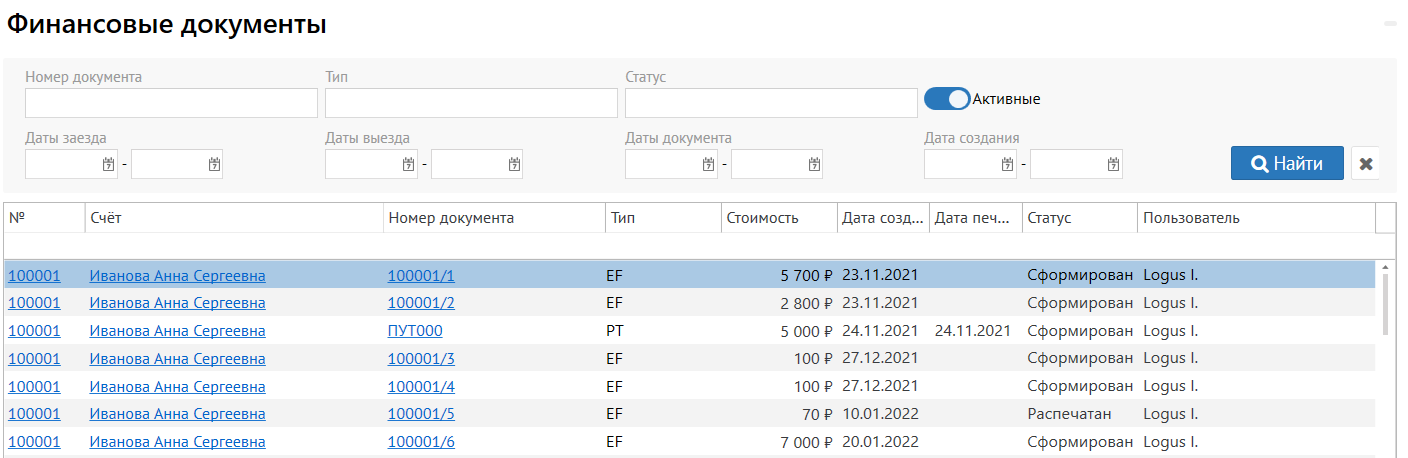The height and width of the screenshot is (458, 1408).
Task: Open calendar for check-out start date
Action: point(409,165)
